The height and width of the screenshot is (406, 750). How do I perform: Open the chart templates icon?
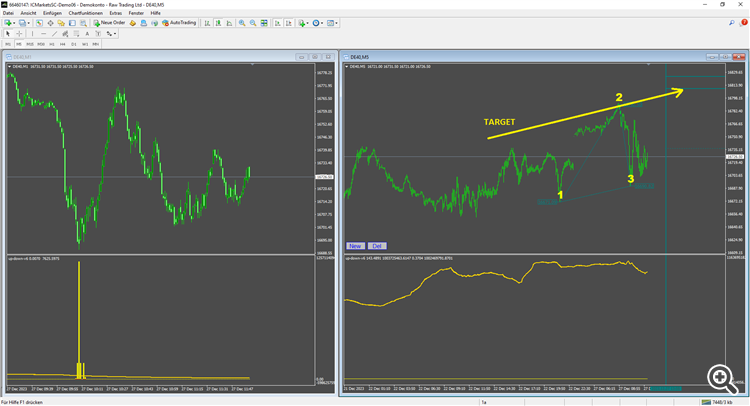(330, 23)
